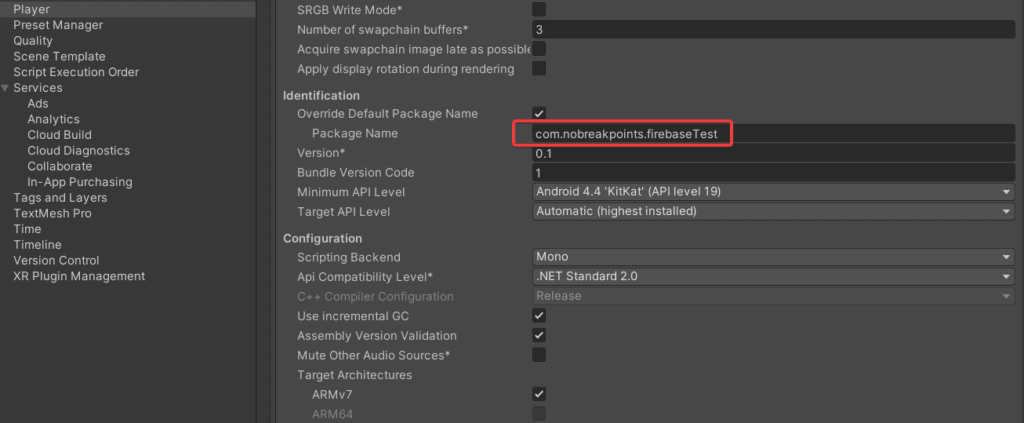1024x423 pixels.
Task: Open Target API Level dropdown
Action: [773, 212]
